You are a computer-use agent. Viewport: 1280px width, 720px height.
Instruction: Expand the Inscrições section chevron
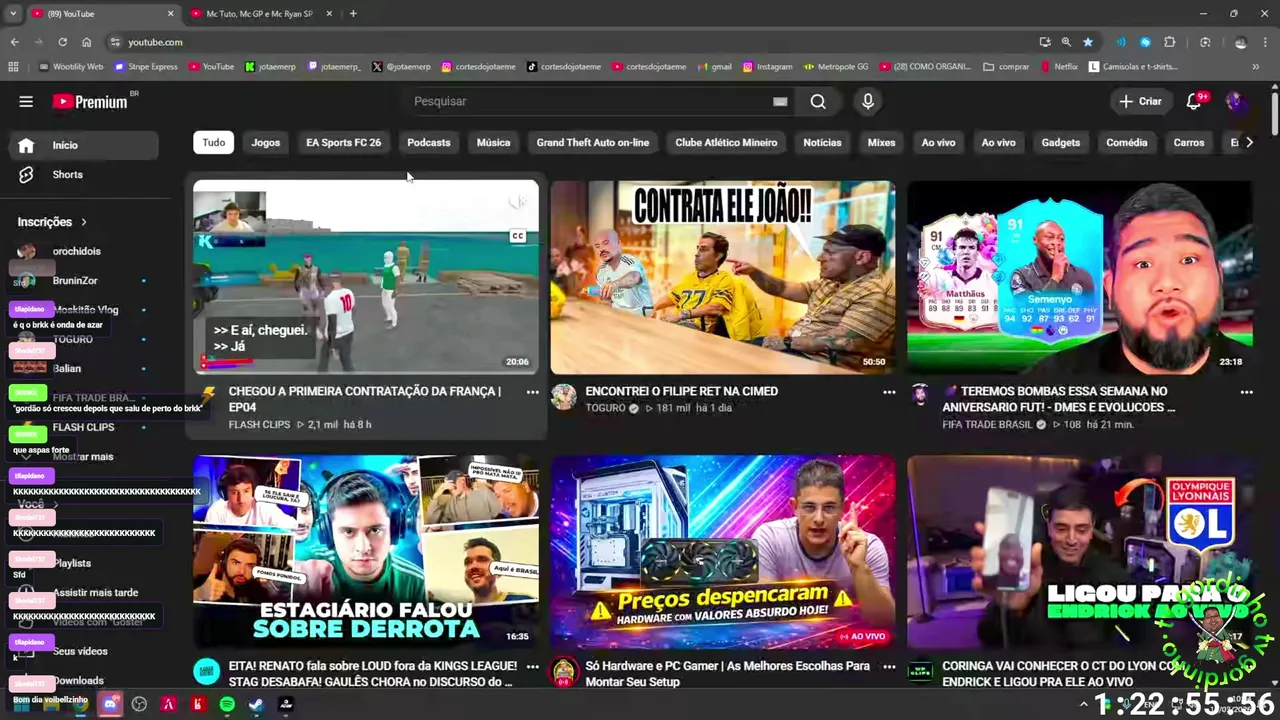[84, 222]
